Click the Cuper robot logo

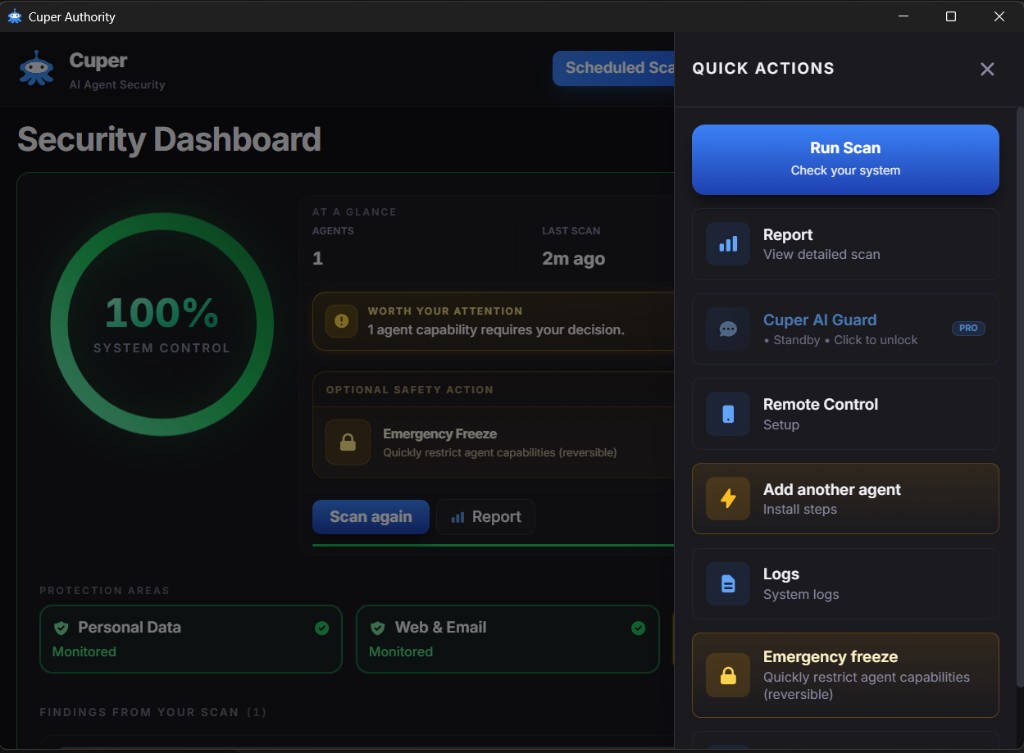tap(37, 68)
